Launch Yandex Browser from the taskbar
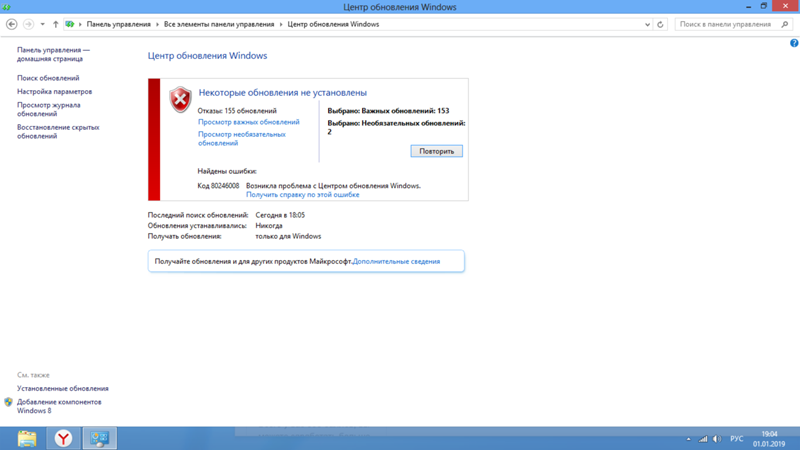800x450 pixels. (x=63, y=438)
